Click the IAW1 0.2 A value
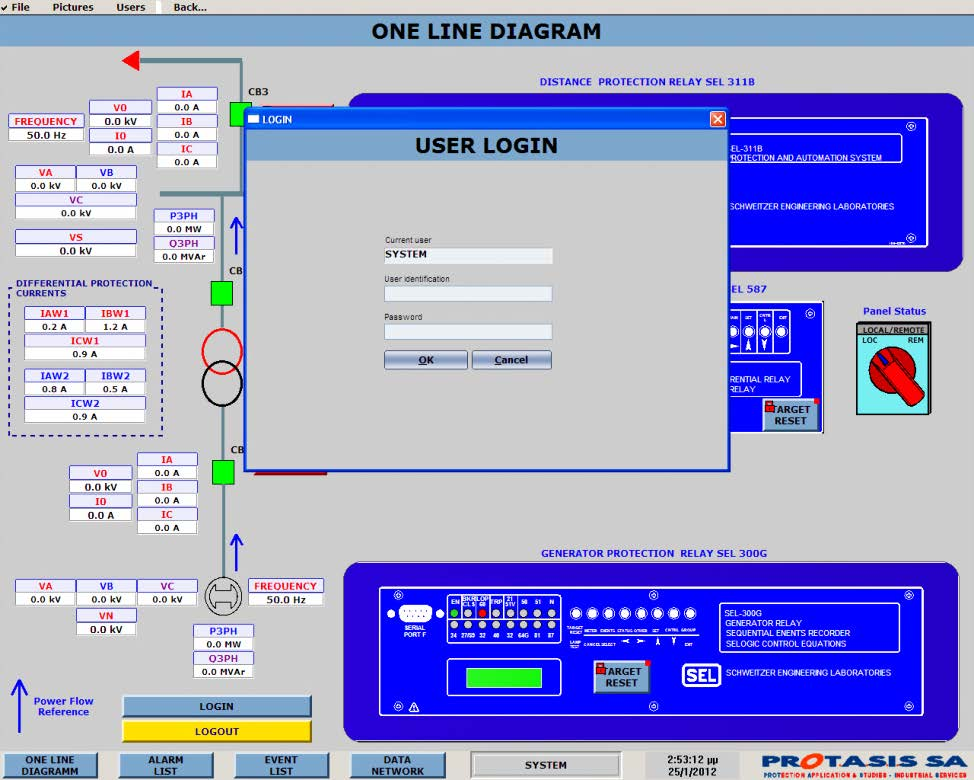974x780 pixels. tap(55, 327)
